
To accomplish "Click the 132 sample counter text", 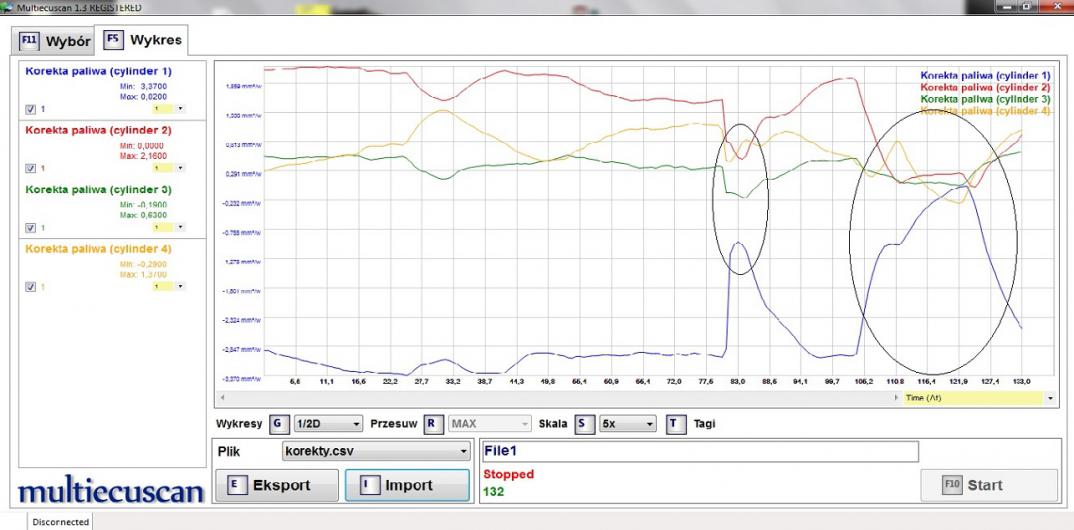I will (x=493, y=492).
